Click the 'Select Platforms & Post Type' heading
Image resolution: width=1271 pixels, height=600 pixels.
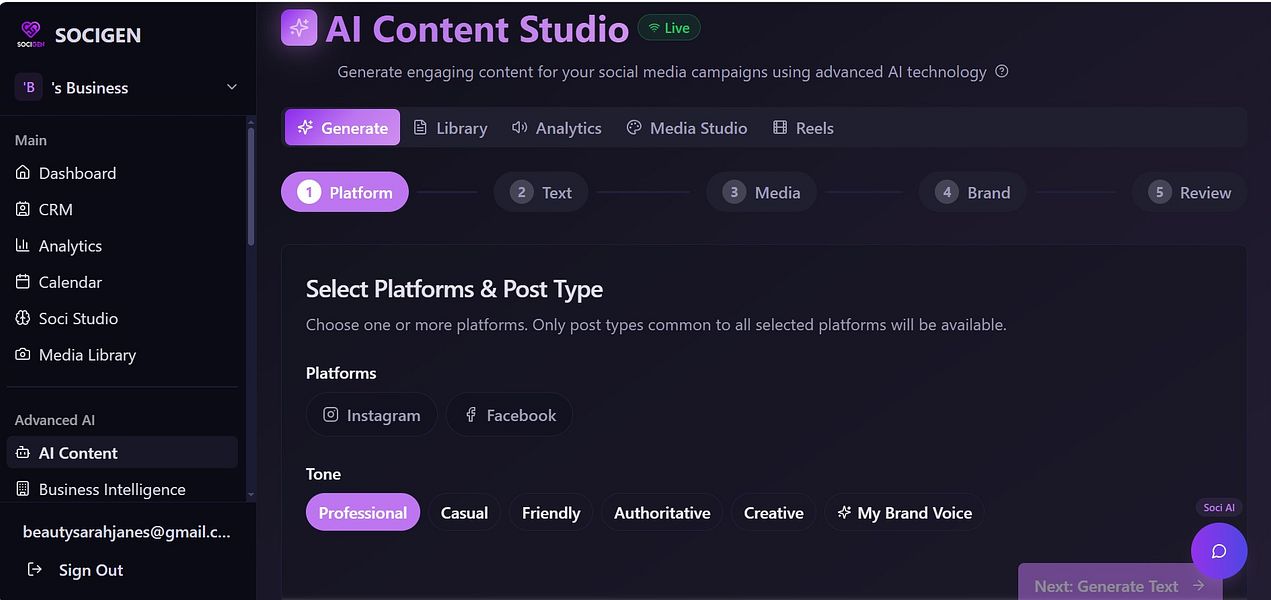tap(454, 289)
